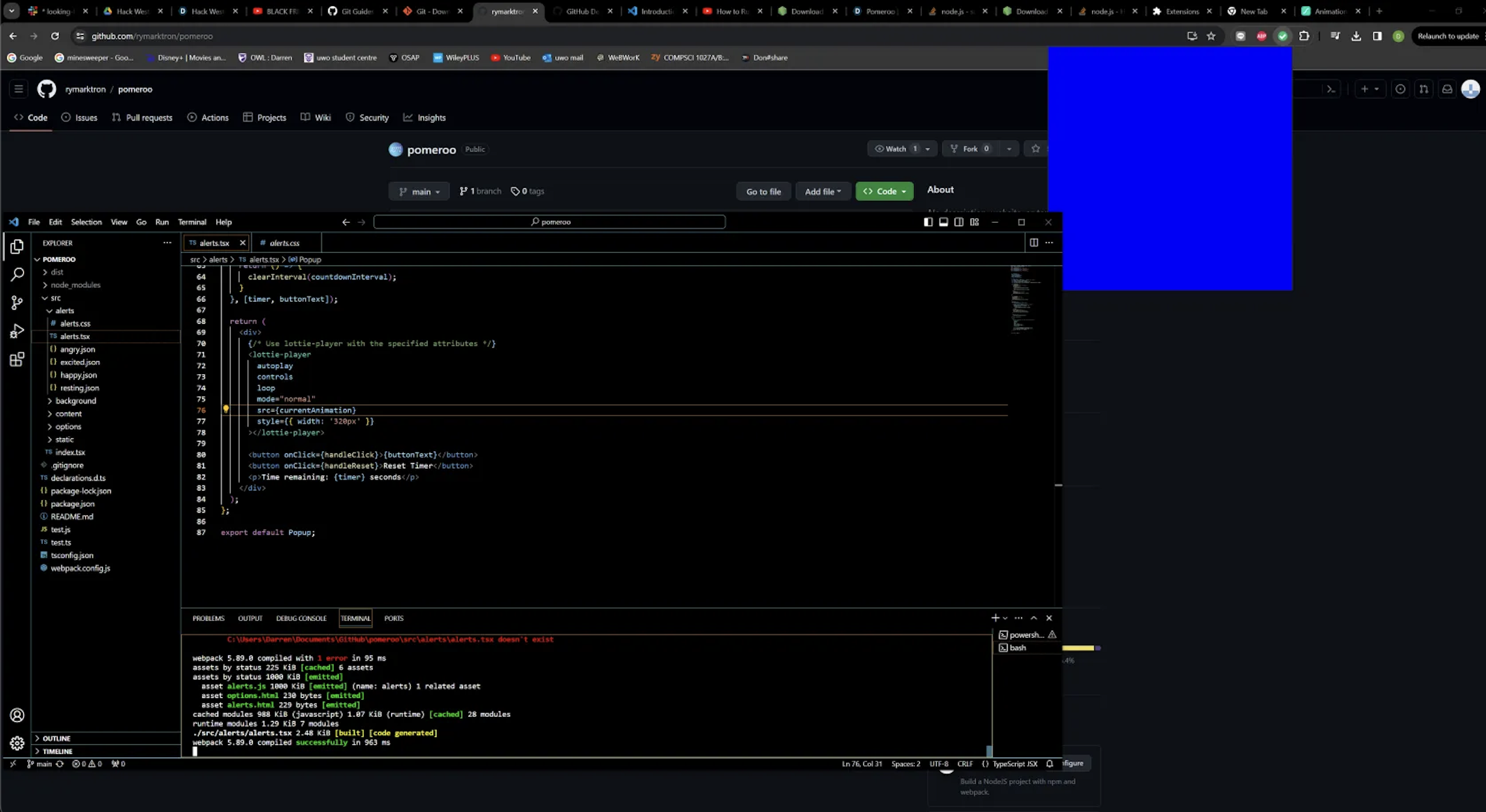Open Source Control view in activity bar
The image size is (1486, 812).
tap(17, 302)
